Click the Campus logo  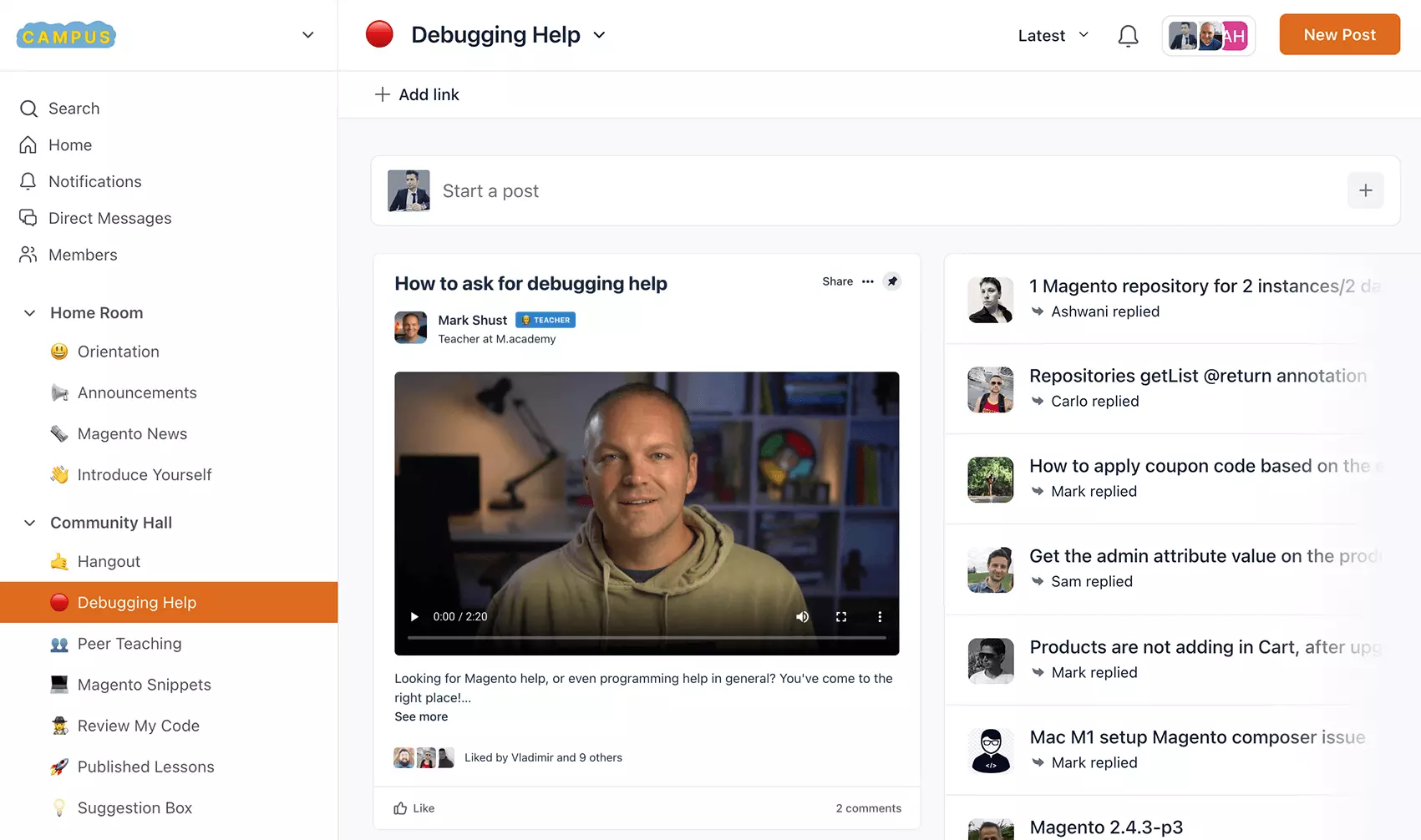[66, 35]
